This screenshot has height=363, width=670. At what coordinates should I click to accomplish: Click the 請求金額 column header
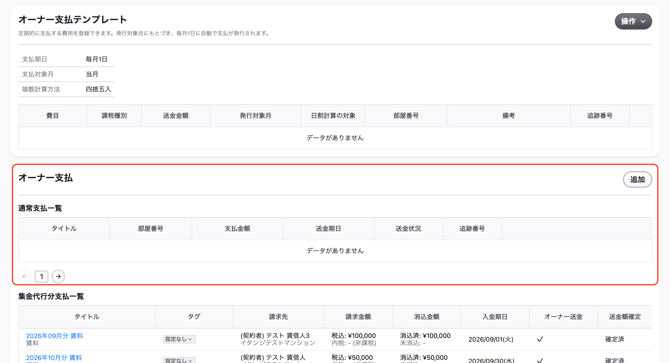point(358,316)
